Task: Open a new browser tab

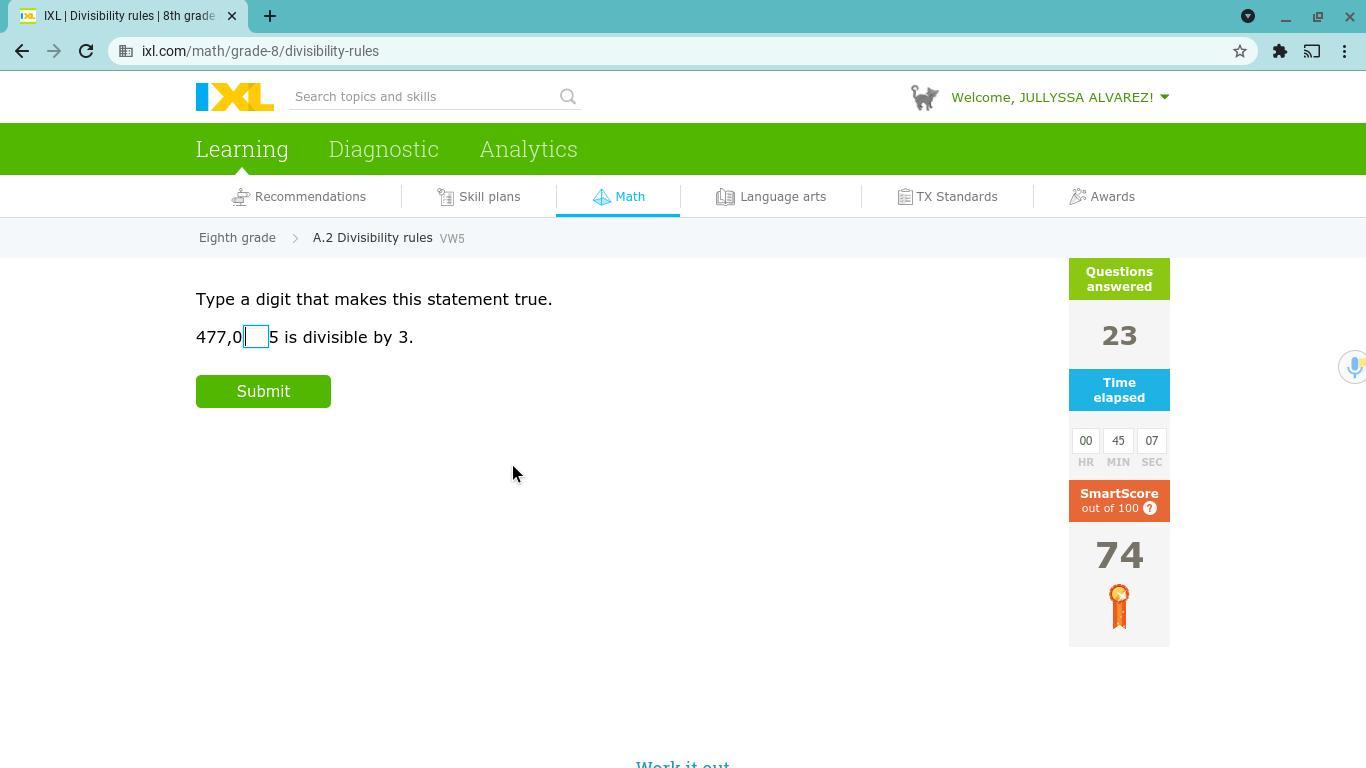Action: (x=270, y=16)
